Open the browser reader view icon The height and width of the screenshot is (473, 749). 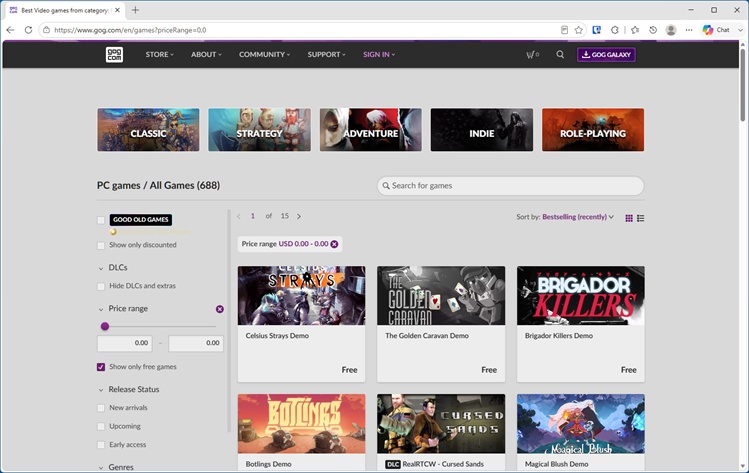(x=564, y=30)
